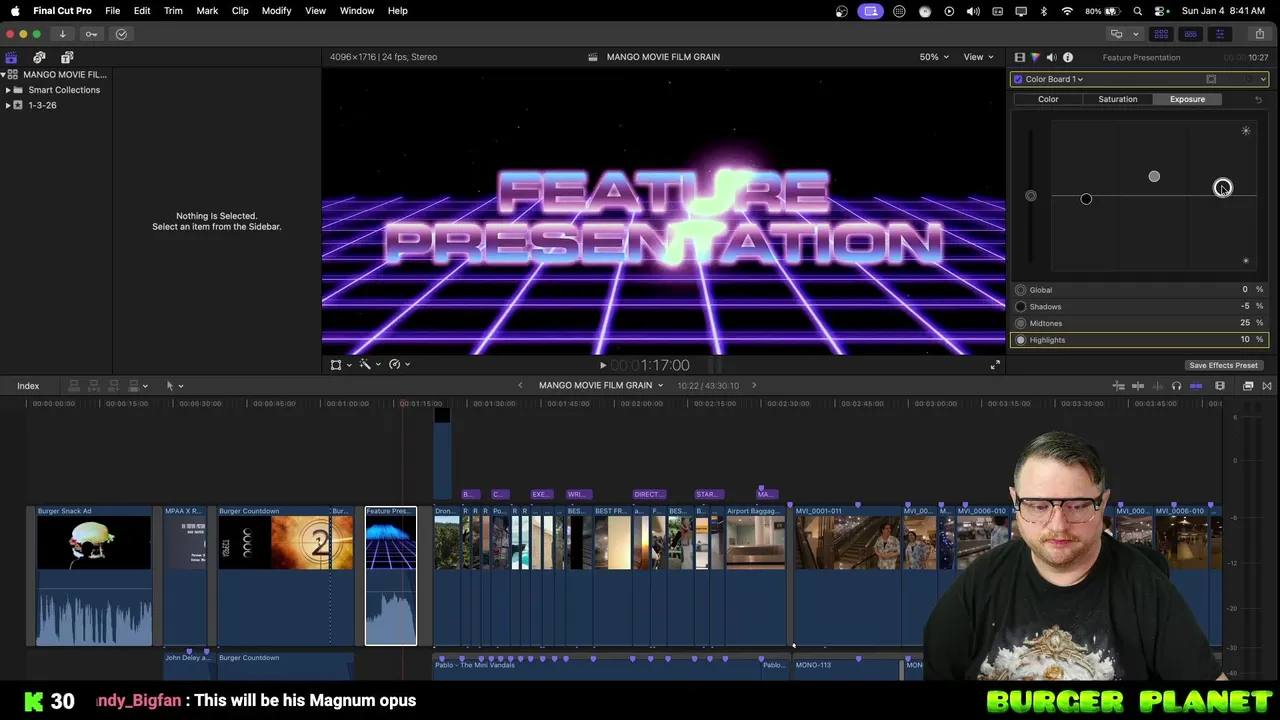The height and width of the screenshot is (720, 1280).
Task: Toggle the timeline snapping icon
Action: (1196, 386)
